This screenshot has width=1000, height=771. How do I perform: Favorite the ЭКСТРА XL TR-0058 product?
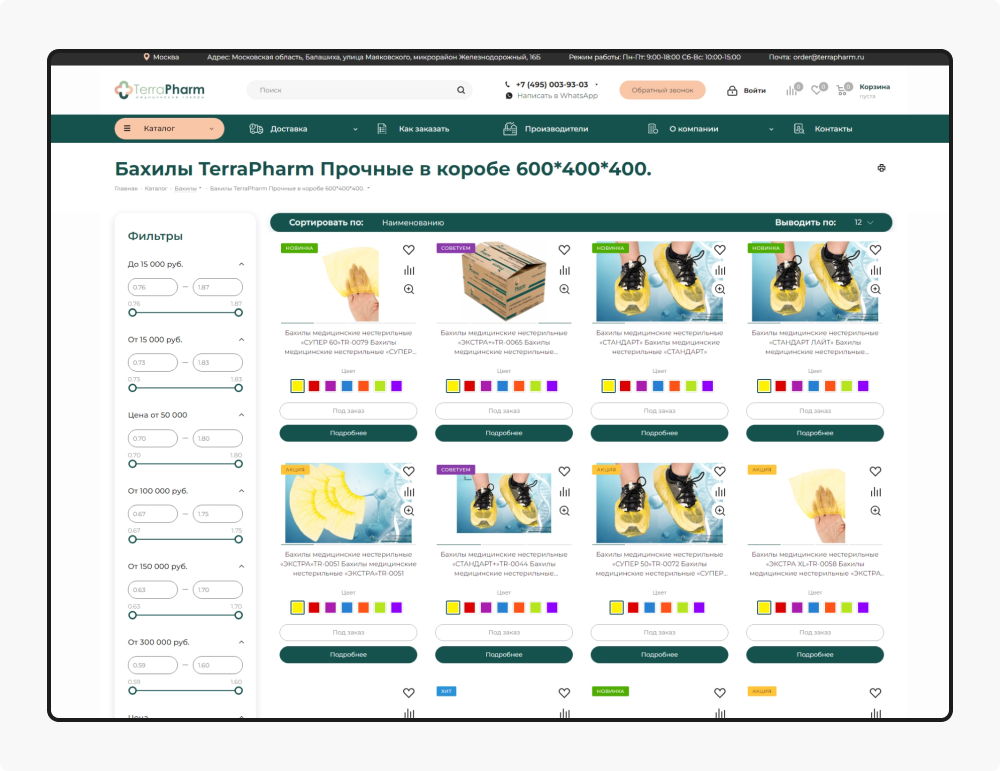(x=876, y=471)
